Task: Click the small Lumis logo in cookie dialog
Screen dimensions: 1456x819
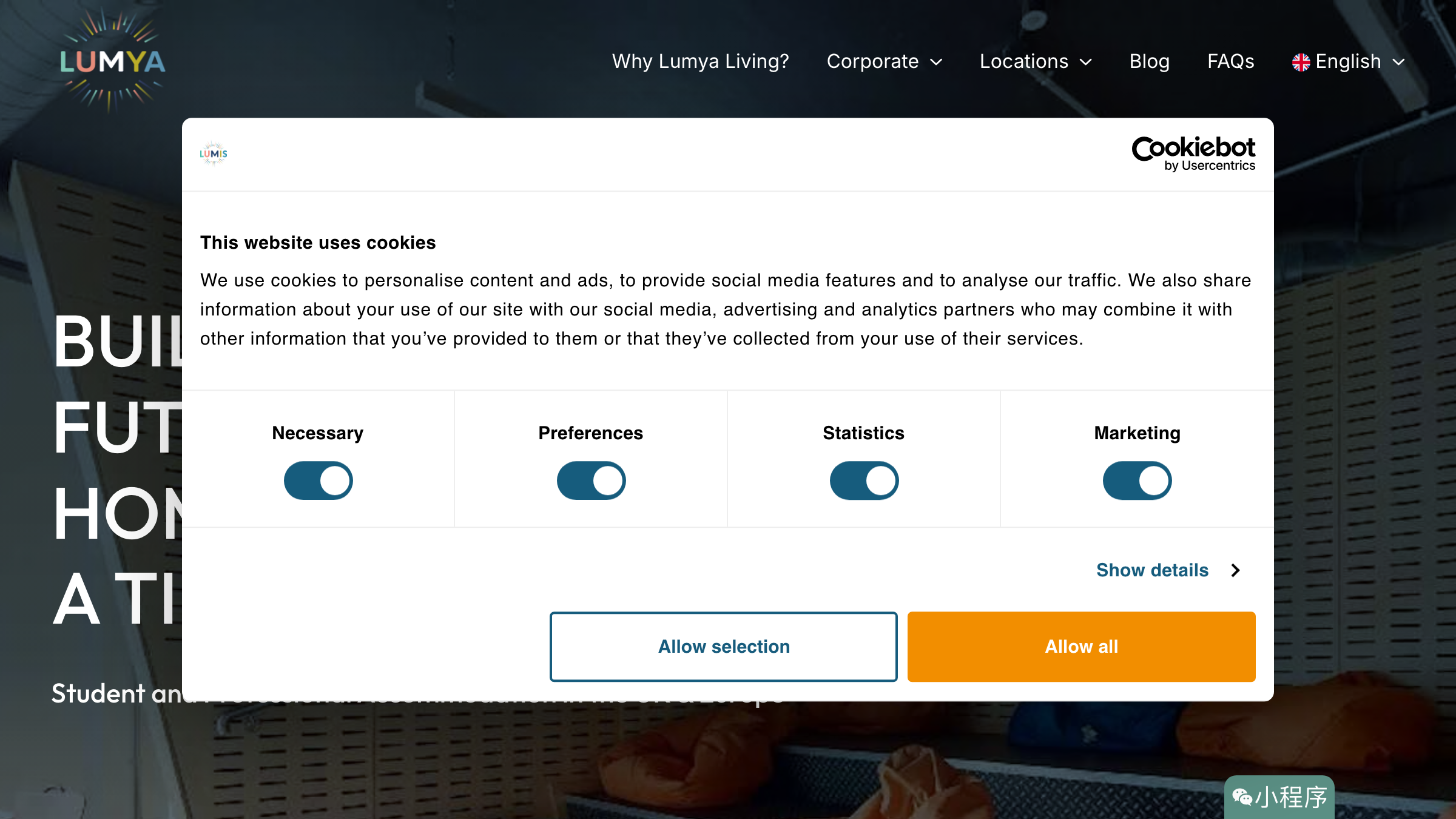Action: (x=214, y=153)
